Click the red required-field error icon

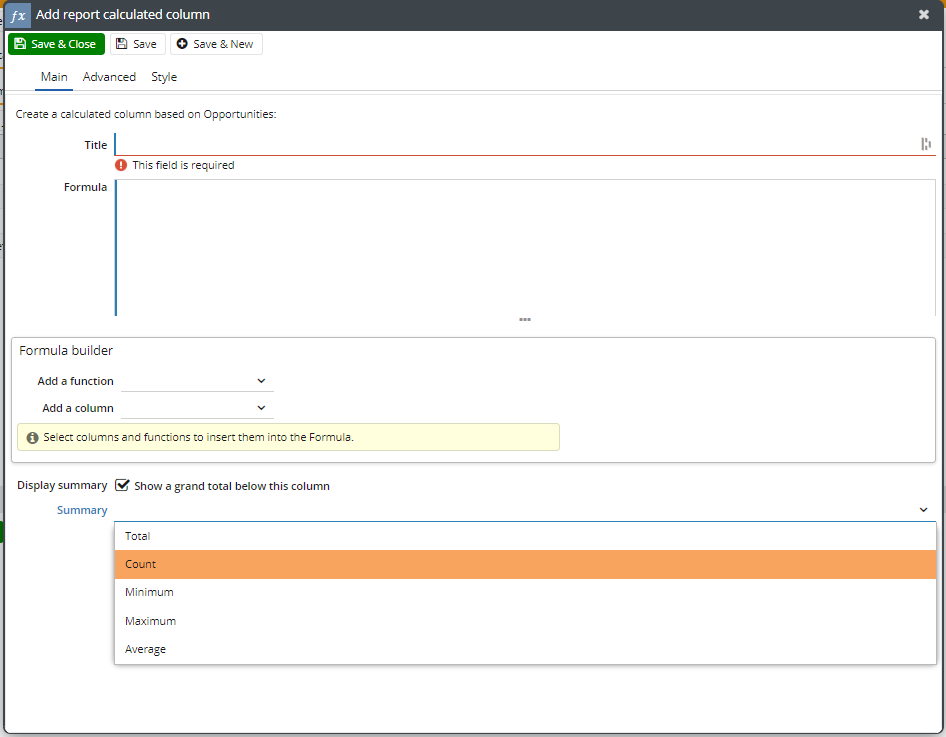pyautogui.click(x=121, y=165)
